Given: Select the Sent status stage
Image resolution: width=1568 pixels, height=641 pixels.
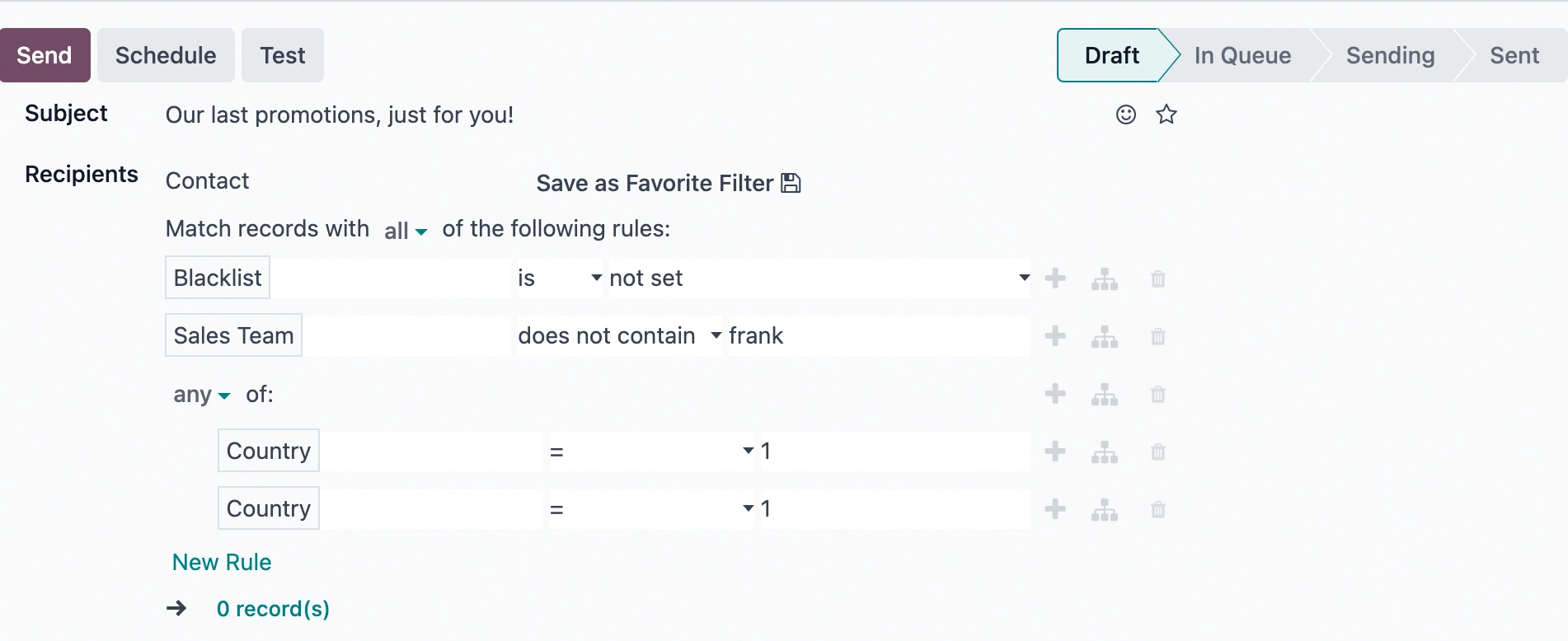Looking at the screenshot, I should pyautogui.click(x=1514, y=55).
